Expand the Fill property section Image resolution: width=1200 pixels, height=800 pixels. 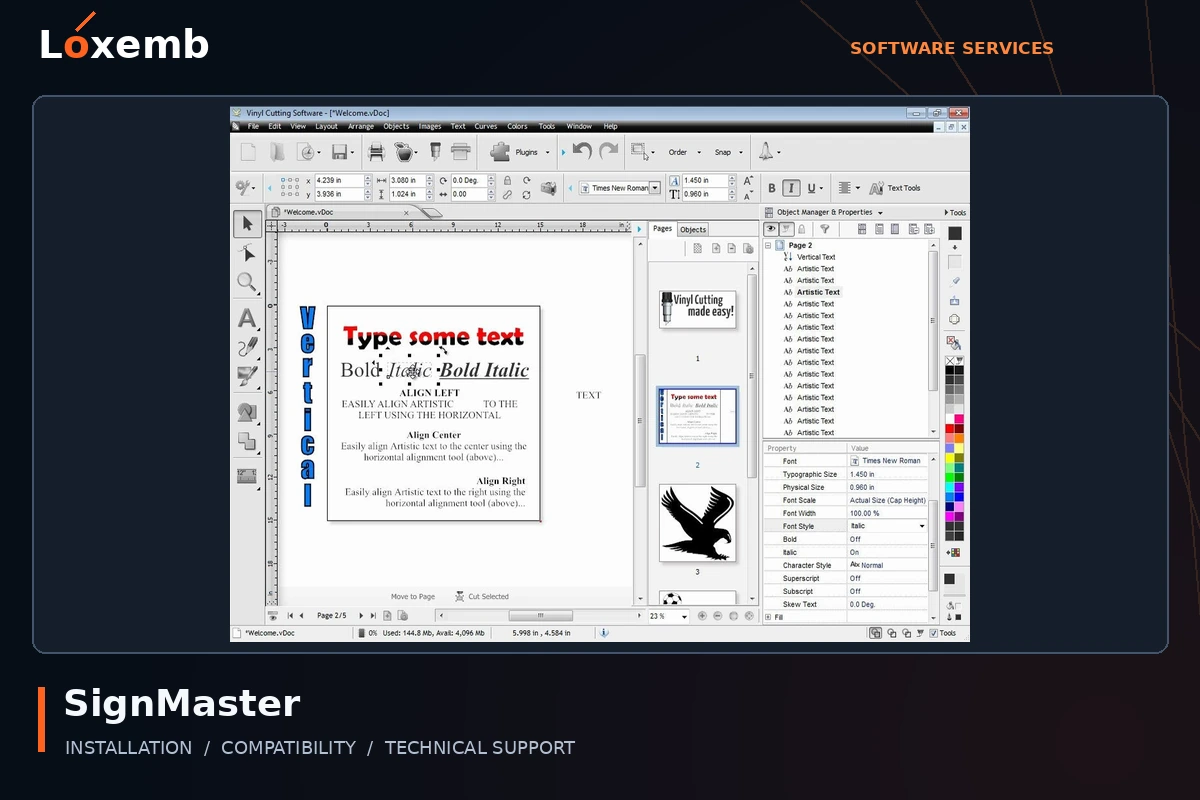point(768,617)
